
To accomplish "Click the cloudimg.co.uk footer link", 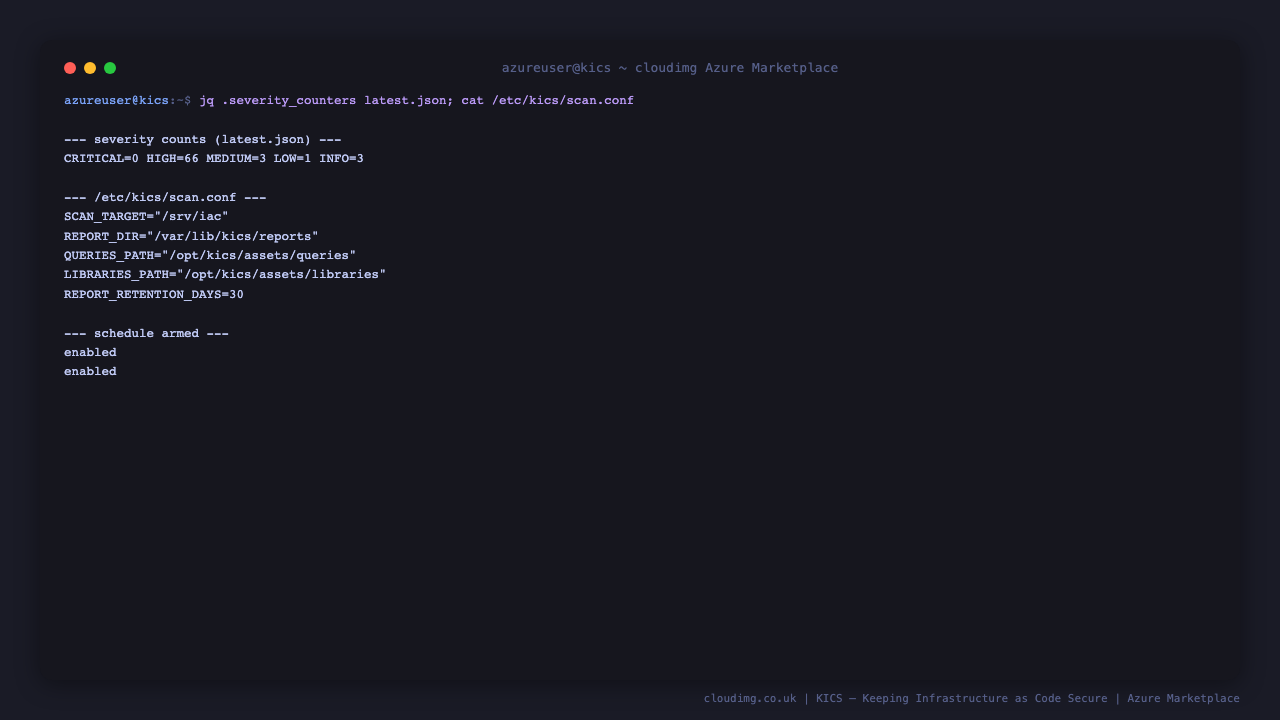I will 750,699.
